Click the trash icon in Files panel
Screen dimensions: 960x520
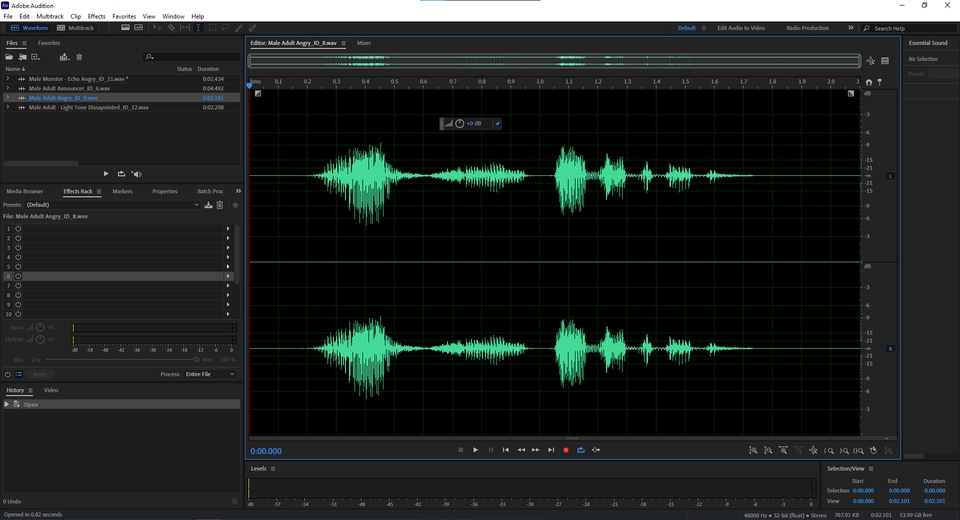coord(79,57)
